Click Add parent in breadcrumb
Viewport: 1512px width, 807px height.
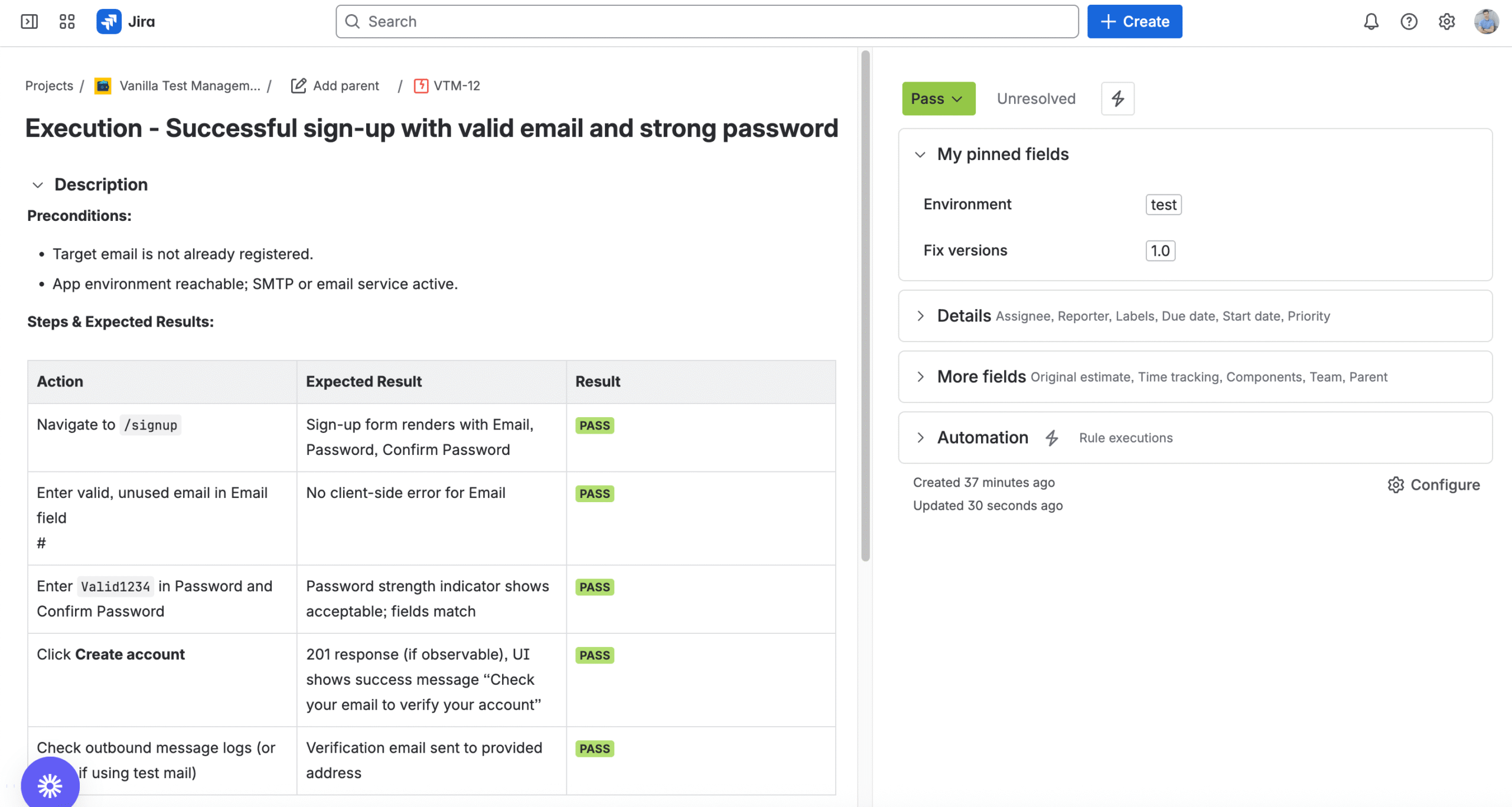tap(335, 86)
